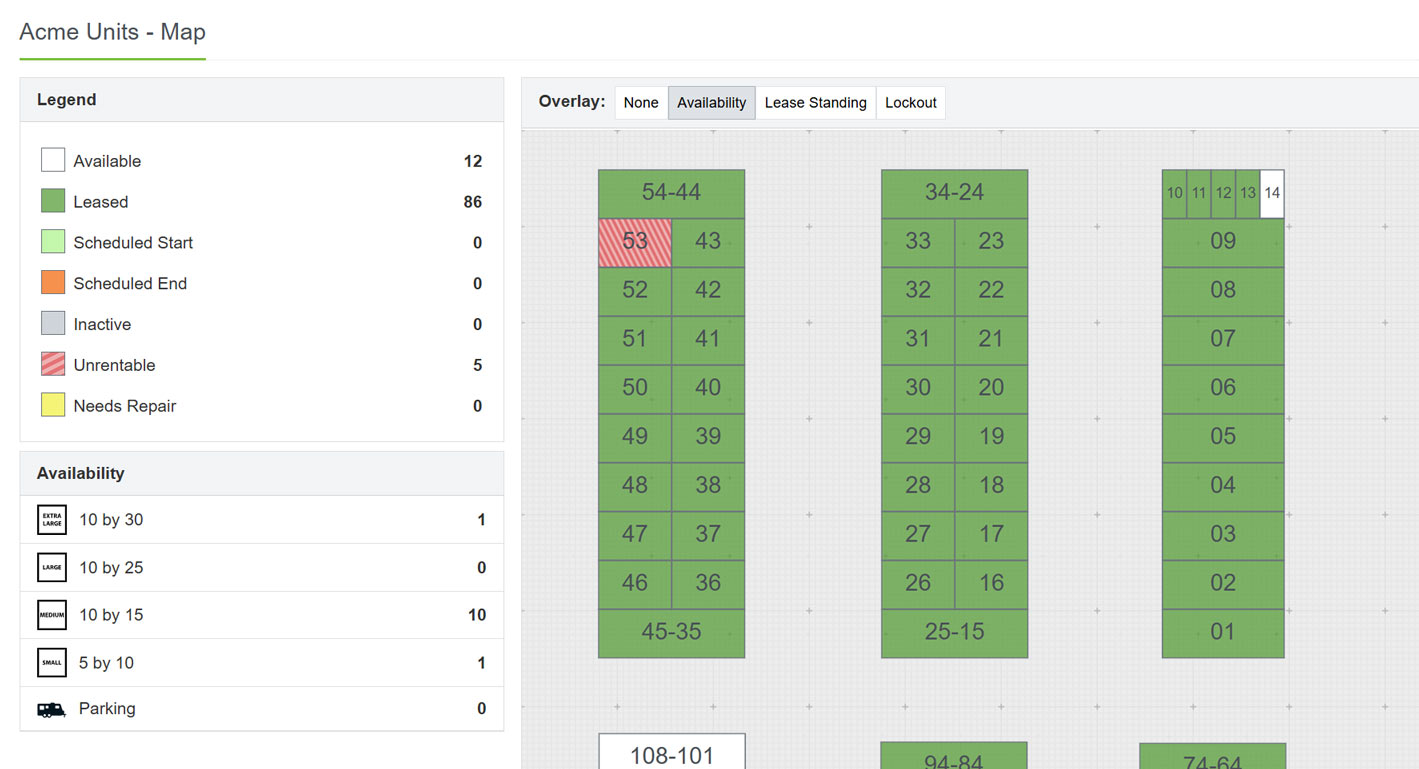Click unit 07 on the map
This screenshot has width=1419, height=769.
coord(1223,340)
